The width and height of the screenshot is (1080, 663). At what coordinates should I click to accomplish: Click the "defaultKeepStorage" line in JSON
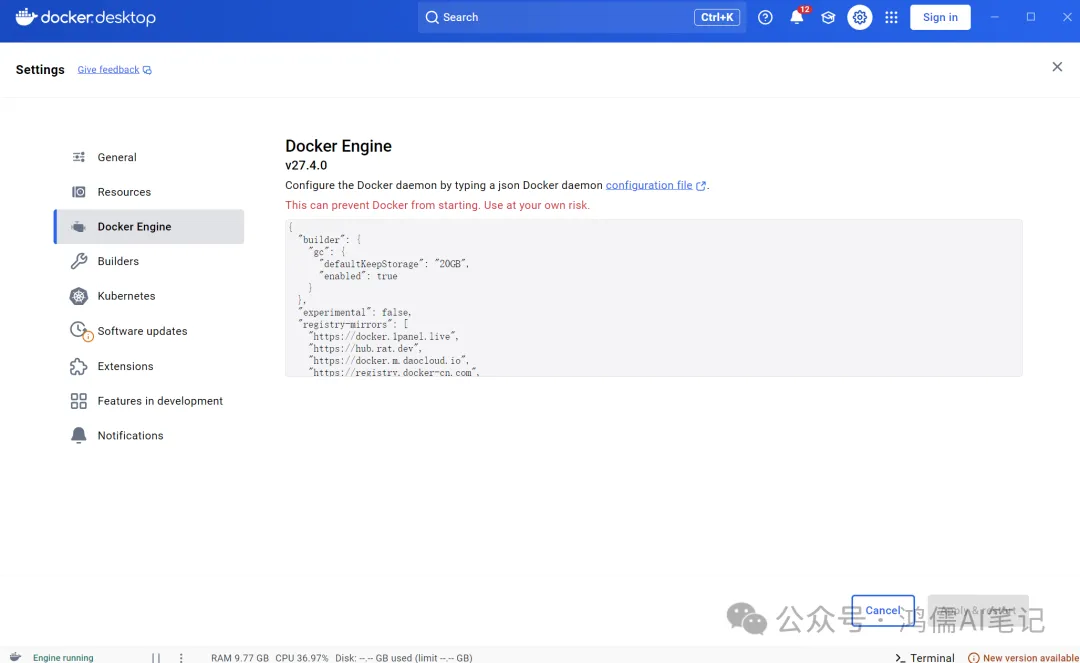(394, 264)
